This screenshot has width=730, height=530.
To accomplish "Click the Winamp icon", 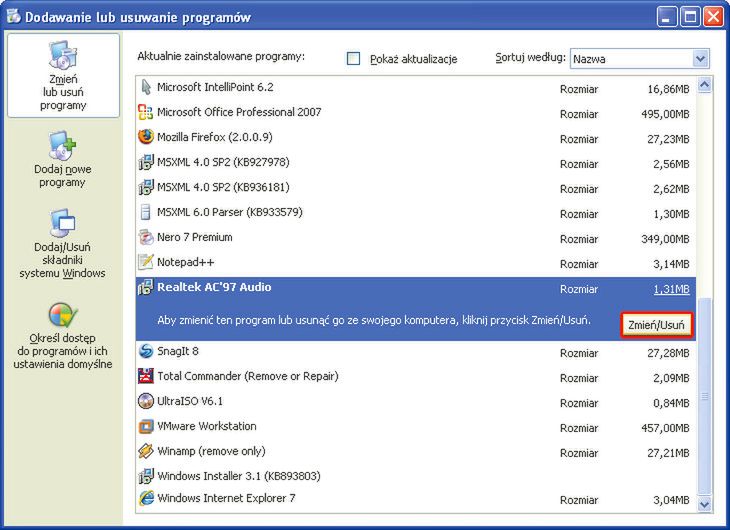I will click(x=146, y=451).
